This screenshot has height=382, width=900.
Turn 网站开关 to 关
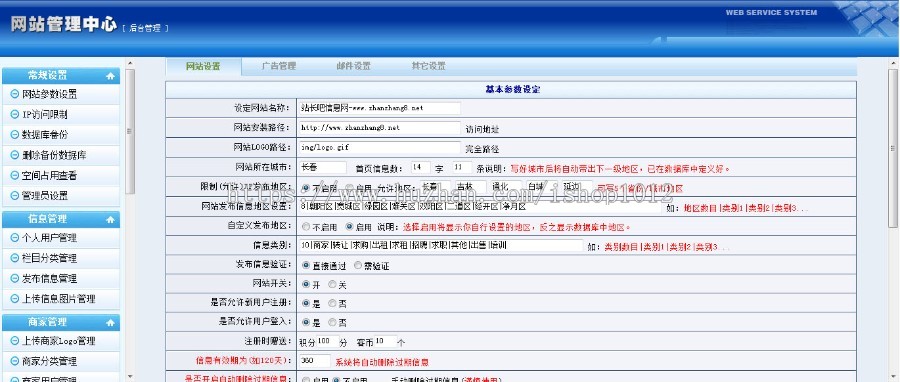(332, 284)
